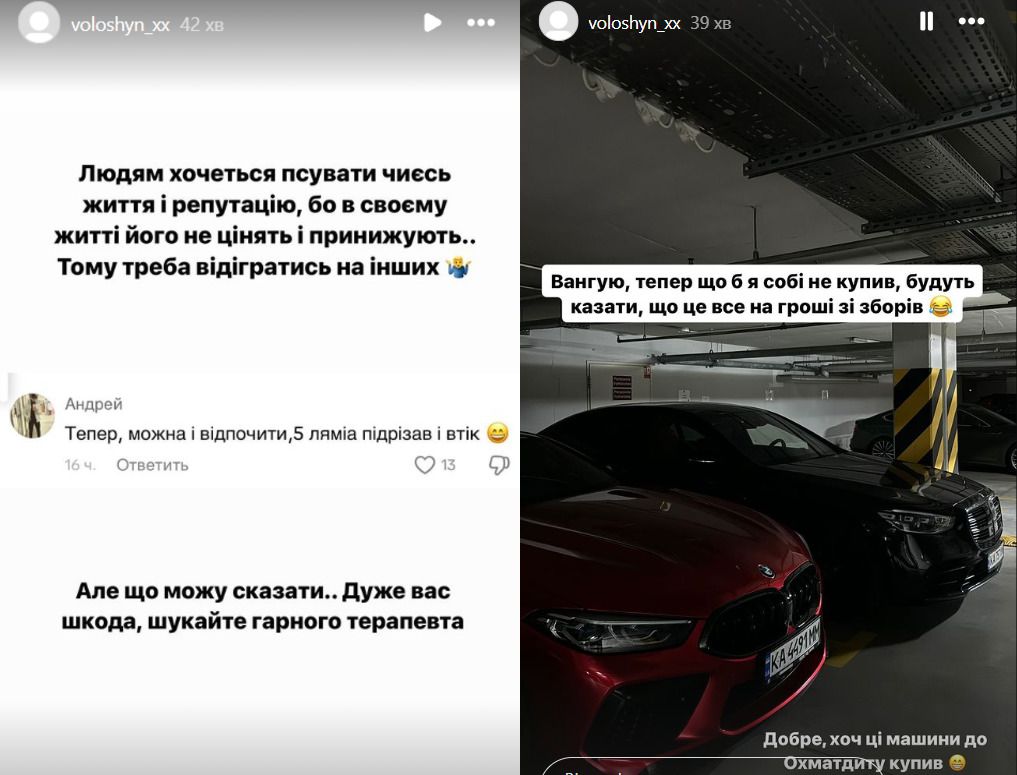Click the 16 ч. comment timestamp
This screenshot has height=775, width=1017.
point(80,465)
